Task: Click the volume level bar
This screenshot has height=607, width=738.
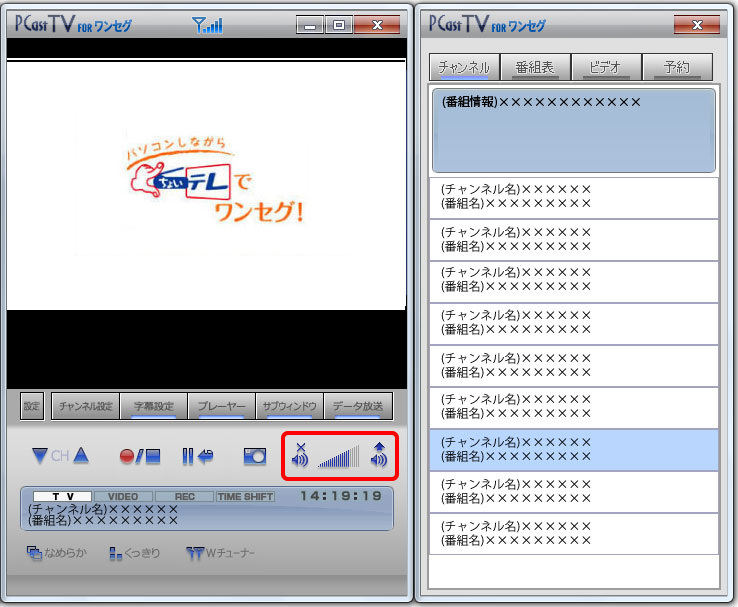Action: click(x=338, y=458)
